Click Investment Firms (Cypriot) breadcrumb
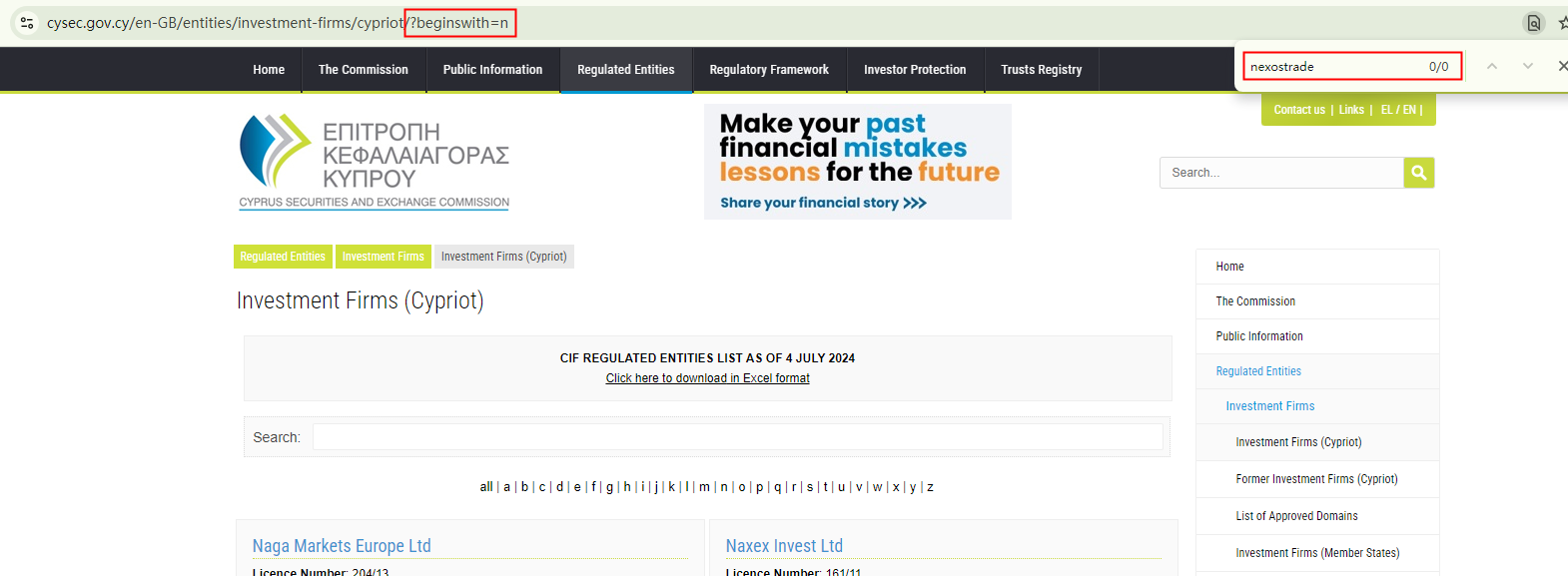This screenshot has width=1568, height=576. (x=504, y=257)
